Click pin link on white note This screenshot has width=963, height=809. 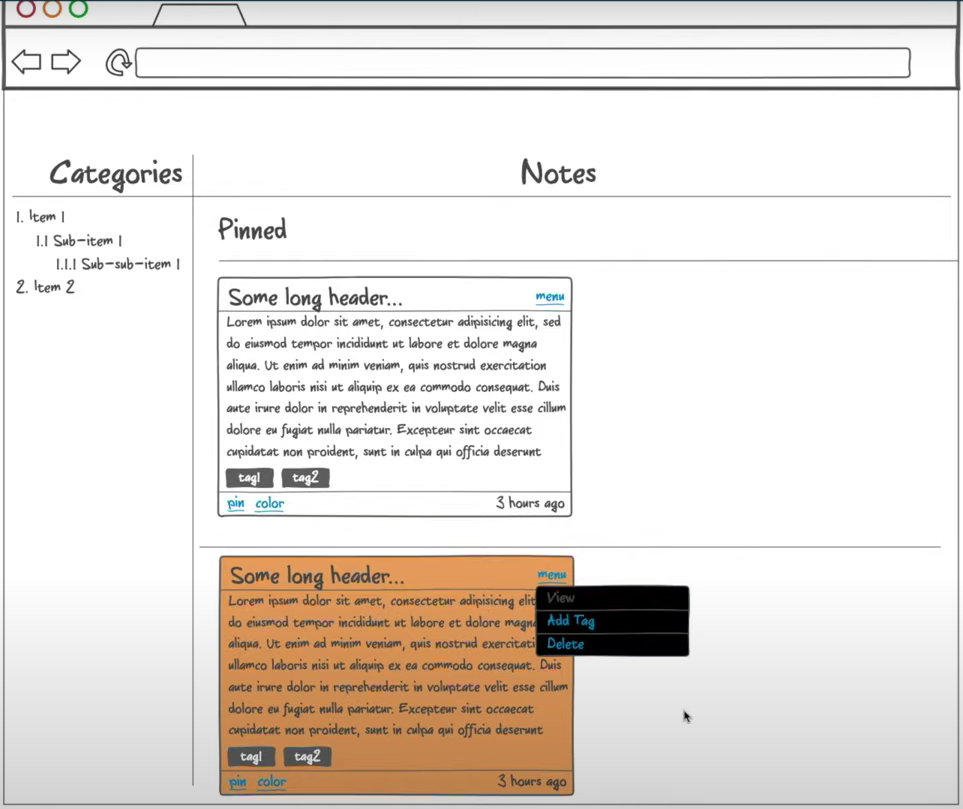tap(236, 504)
